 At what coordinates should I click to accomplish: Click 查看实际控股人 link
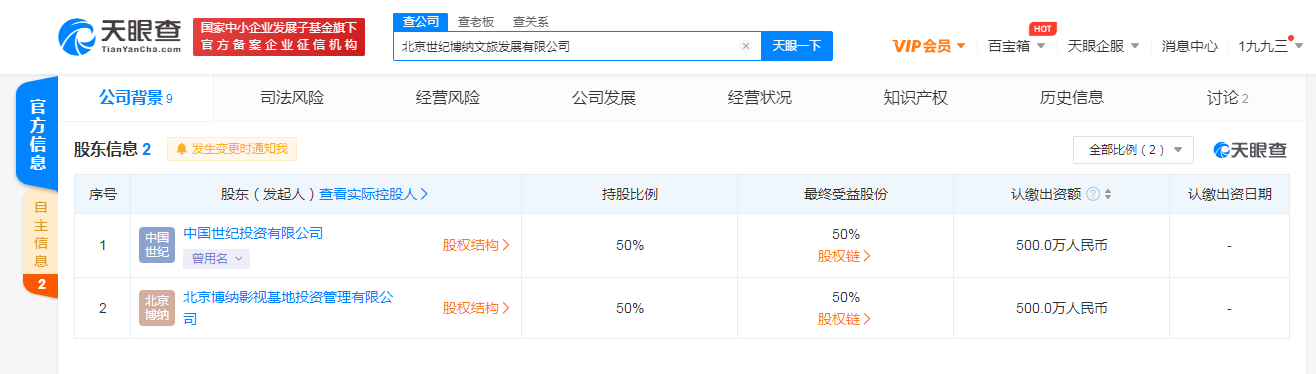tap(374, 194)
